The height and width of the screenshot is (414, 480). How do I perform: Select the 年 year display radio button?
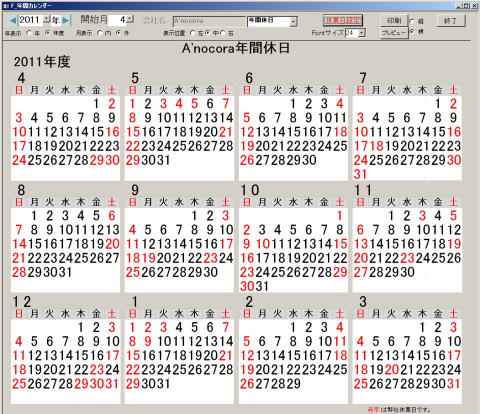pos(29,33)
